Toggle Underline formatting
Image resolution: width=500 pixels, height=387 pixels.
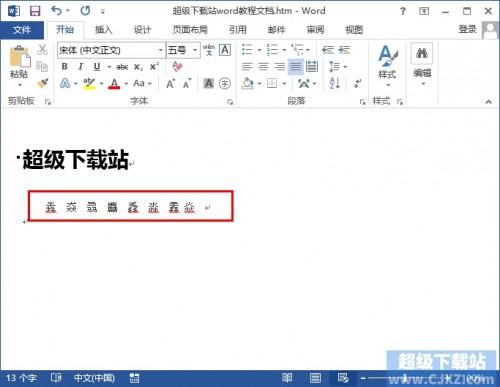(x=97, y=67)
